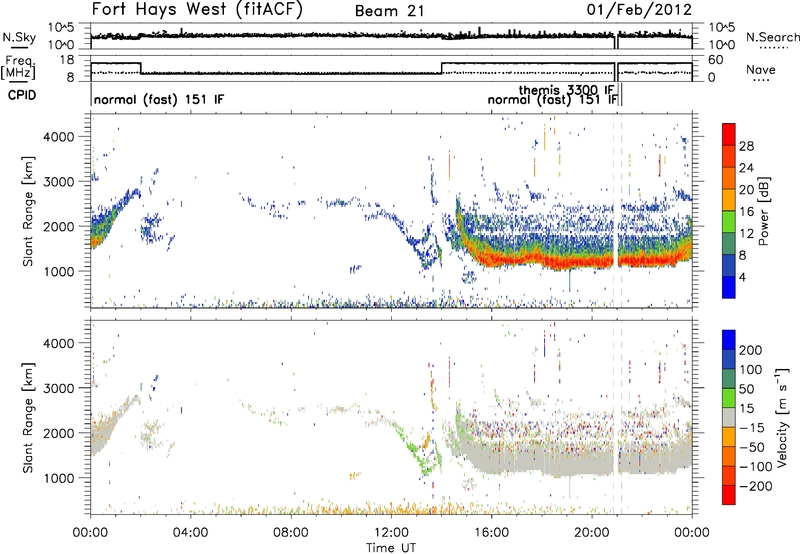
Task: Click the "Velocity [m s-1]" colorbar title
Action: coord(782,417)
